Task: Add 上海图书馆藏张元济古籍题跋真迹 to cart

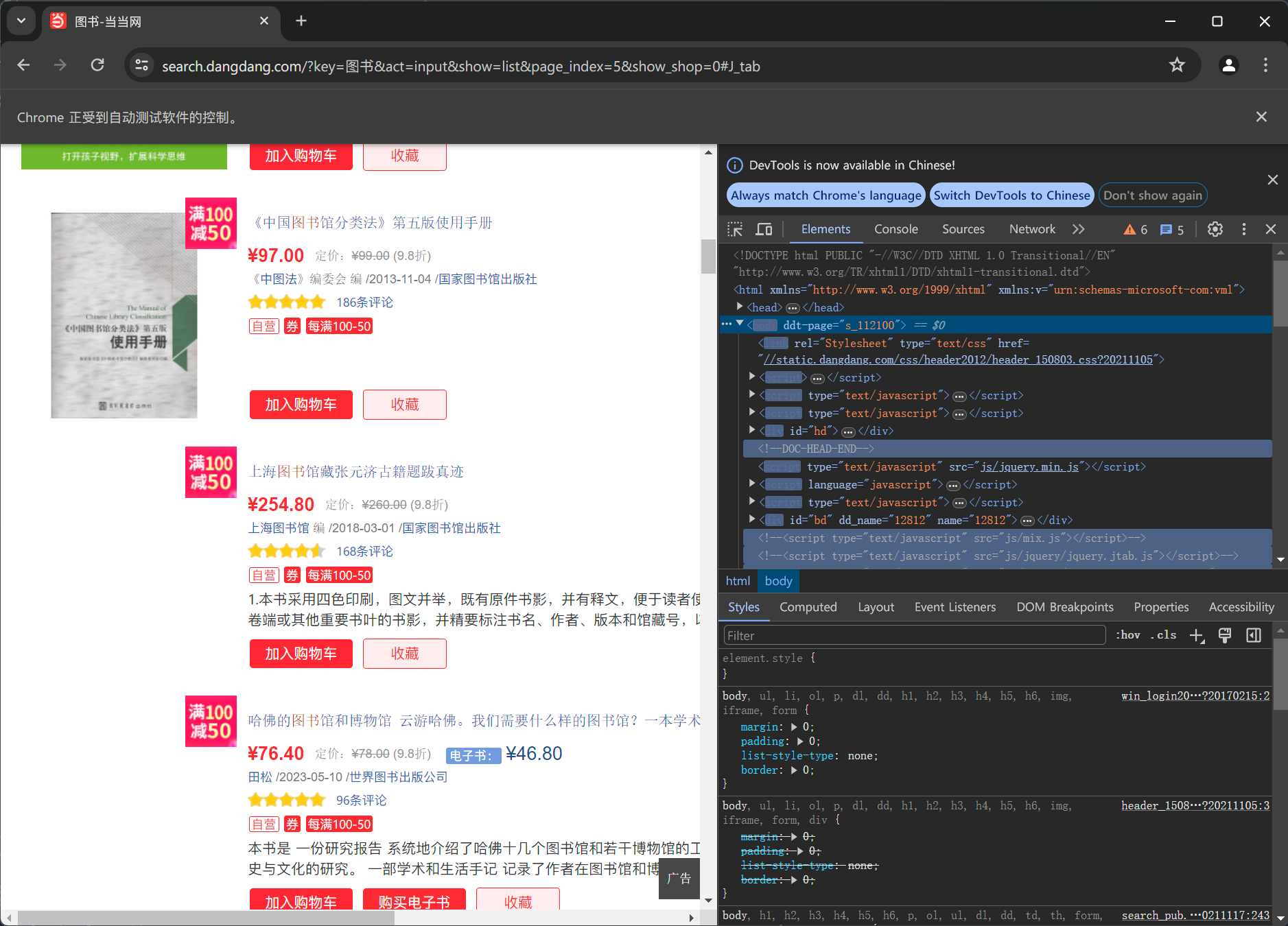Action: click(301, 654)
